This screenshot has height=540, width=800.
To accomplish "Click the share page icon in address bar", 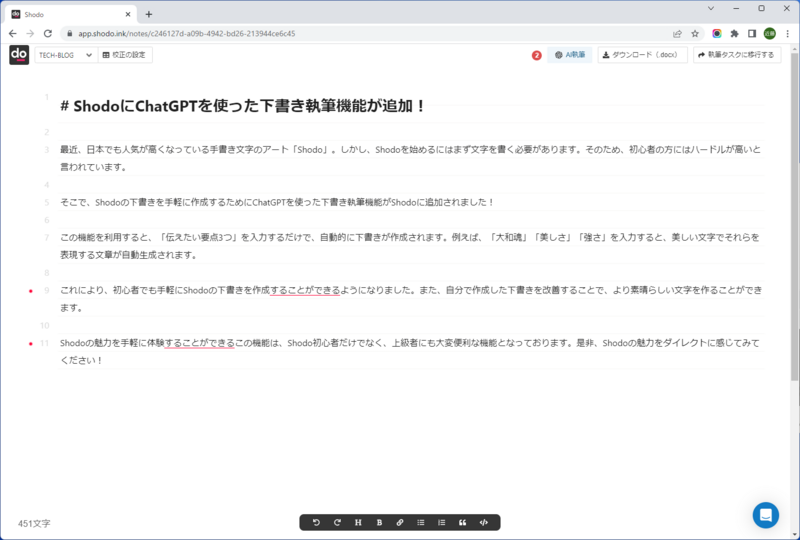I will [677, 34].
